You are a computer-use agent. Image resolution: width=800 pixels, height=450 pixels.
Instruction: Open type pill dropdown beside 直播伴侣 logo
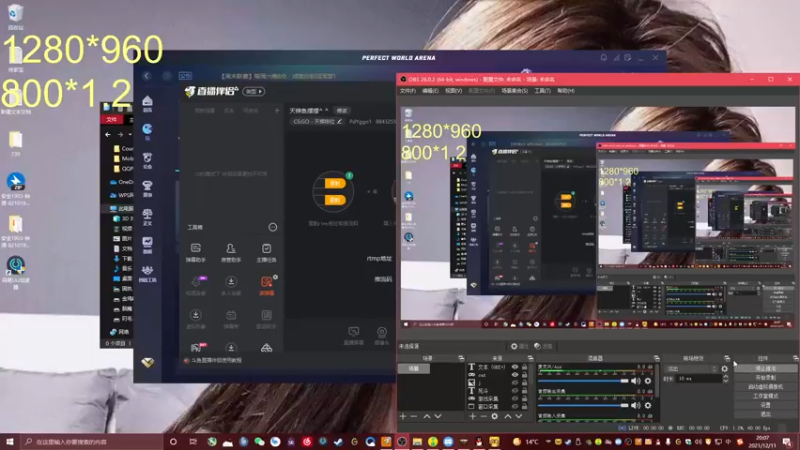click(254, 91)
